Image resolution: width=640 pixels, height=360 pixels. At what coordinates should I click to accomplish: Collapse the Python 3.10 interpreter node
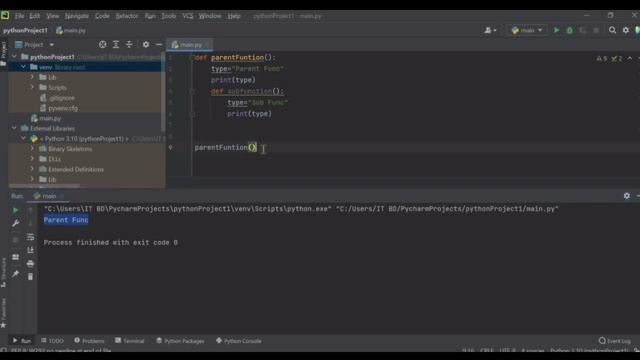tap(23, 139)
